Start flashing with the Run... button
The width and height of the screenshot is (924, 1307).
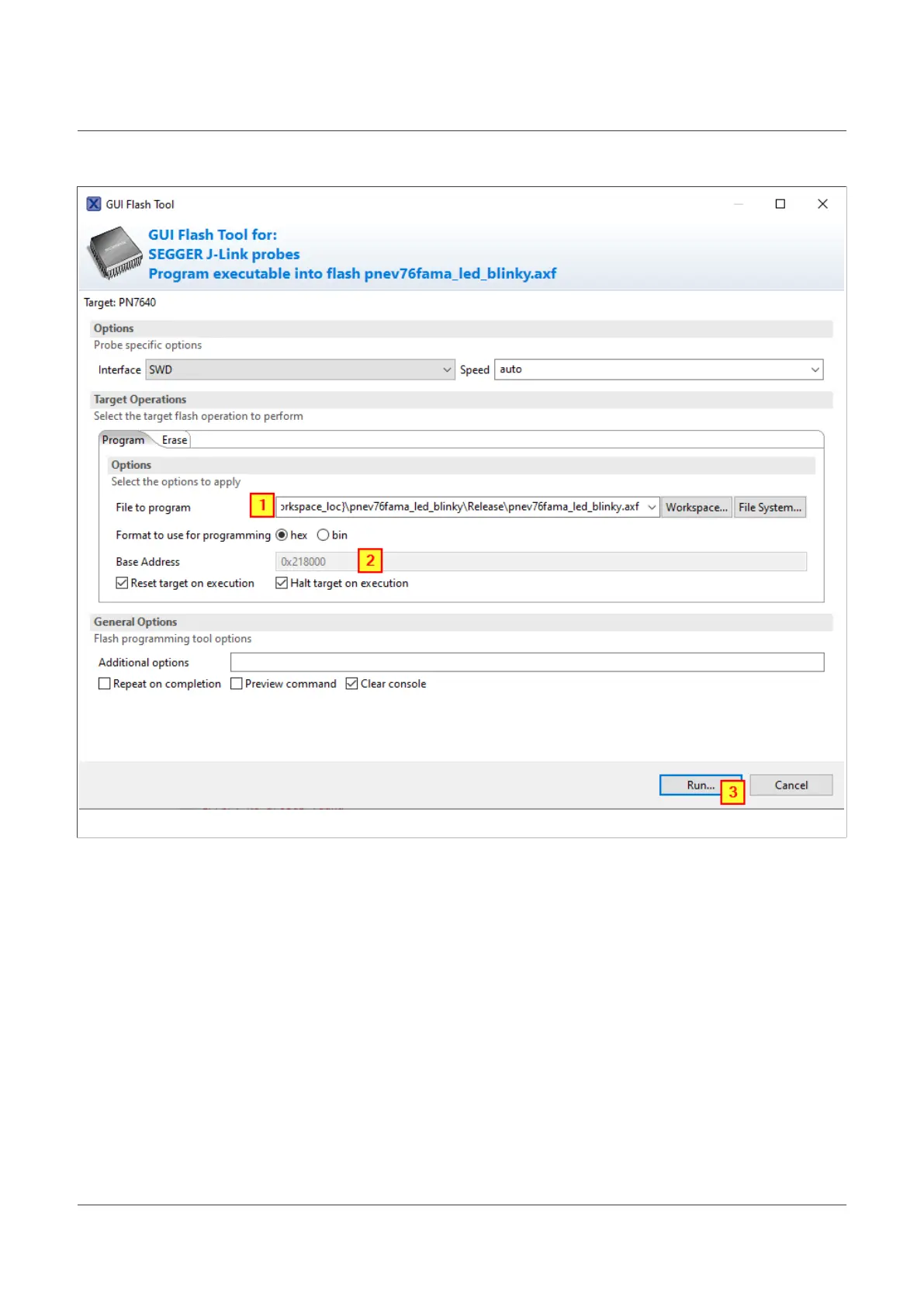pos(701,785)
